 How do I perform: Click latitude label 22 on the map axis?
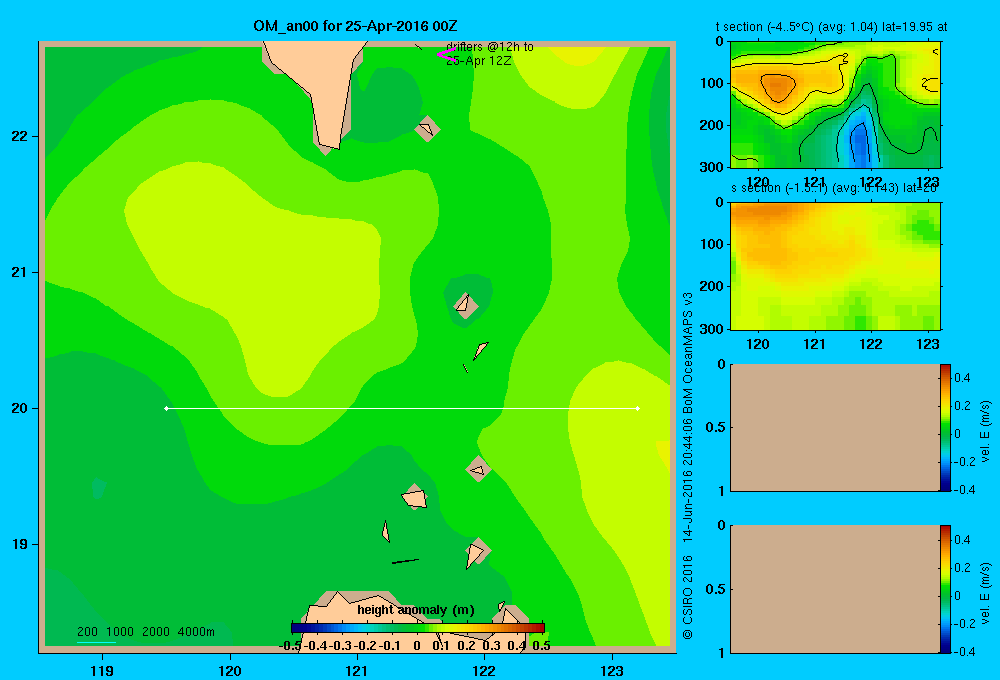[20, 137]
